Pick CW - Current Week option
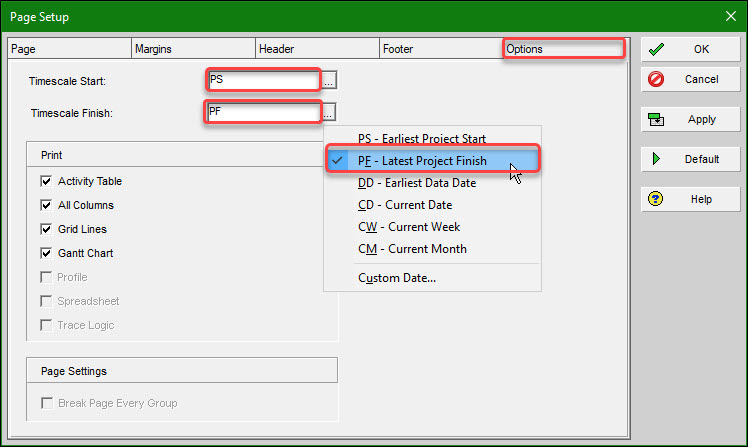 pyautogui.click(x=409, y=227)
